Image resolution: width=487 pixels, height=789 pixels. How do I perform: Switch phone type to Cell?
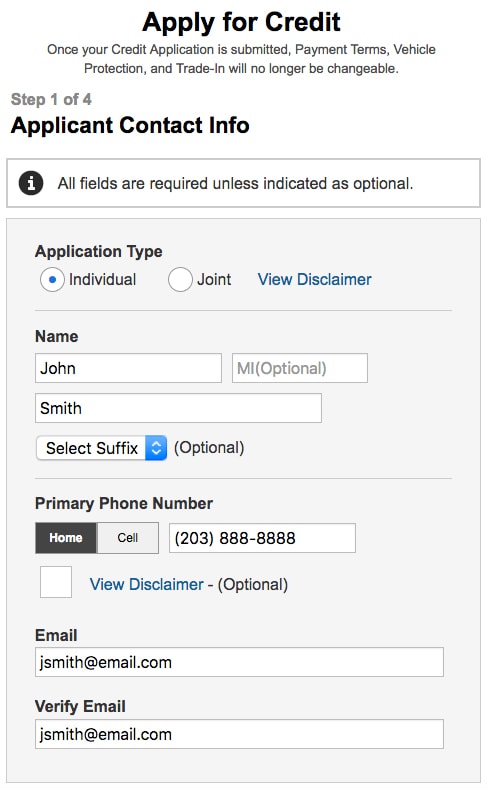tap(128, 538)
